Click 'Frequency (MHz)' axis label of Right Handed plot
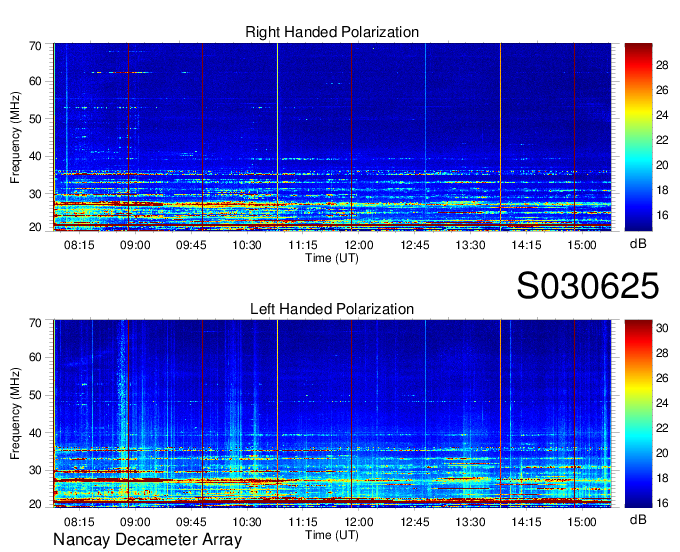Screen dimensions: 680x552 [15, 137]
